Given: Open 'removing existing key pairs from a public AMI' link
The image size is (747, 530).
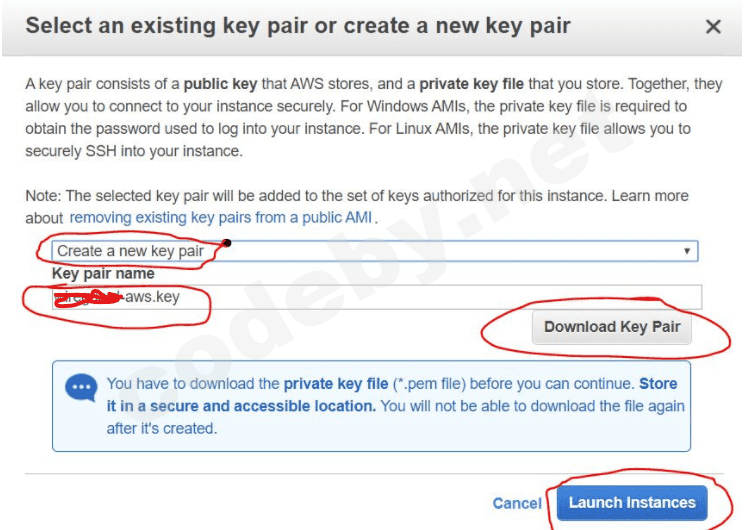Looking at the screenshot, I should [x=222, y=217].
